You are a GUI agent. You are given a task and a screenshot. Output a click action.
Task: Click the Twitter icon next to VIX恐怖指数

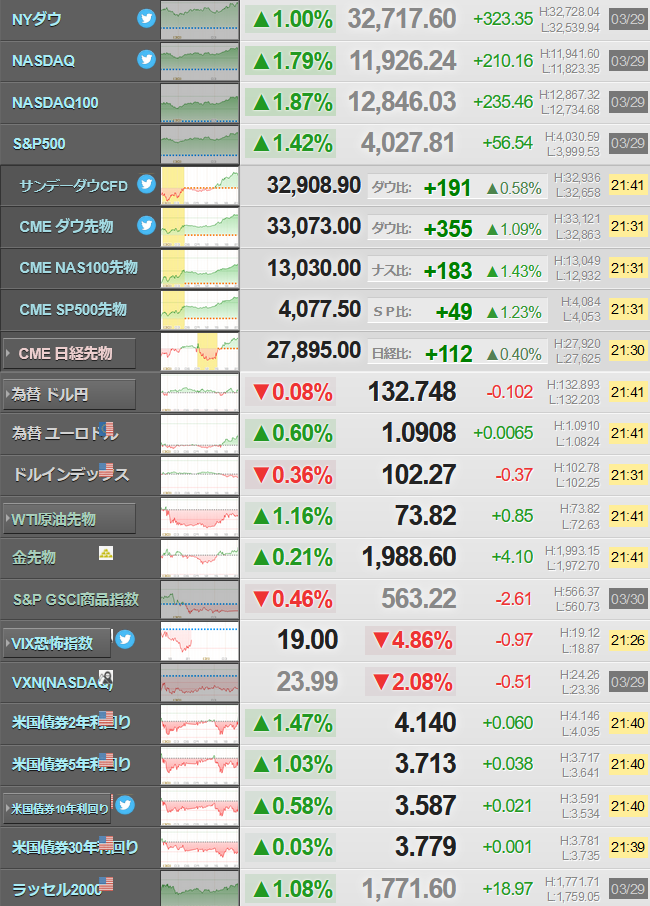[x=125, y=639]
